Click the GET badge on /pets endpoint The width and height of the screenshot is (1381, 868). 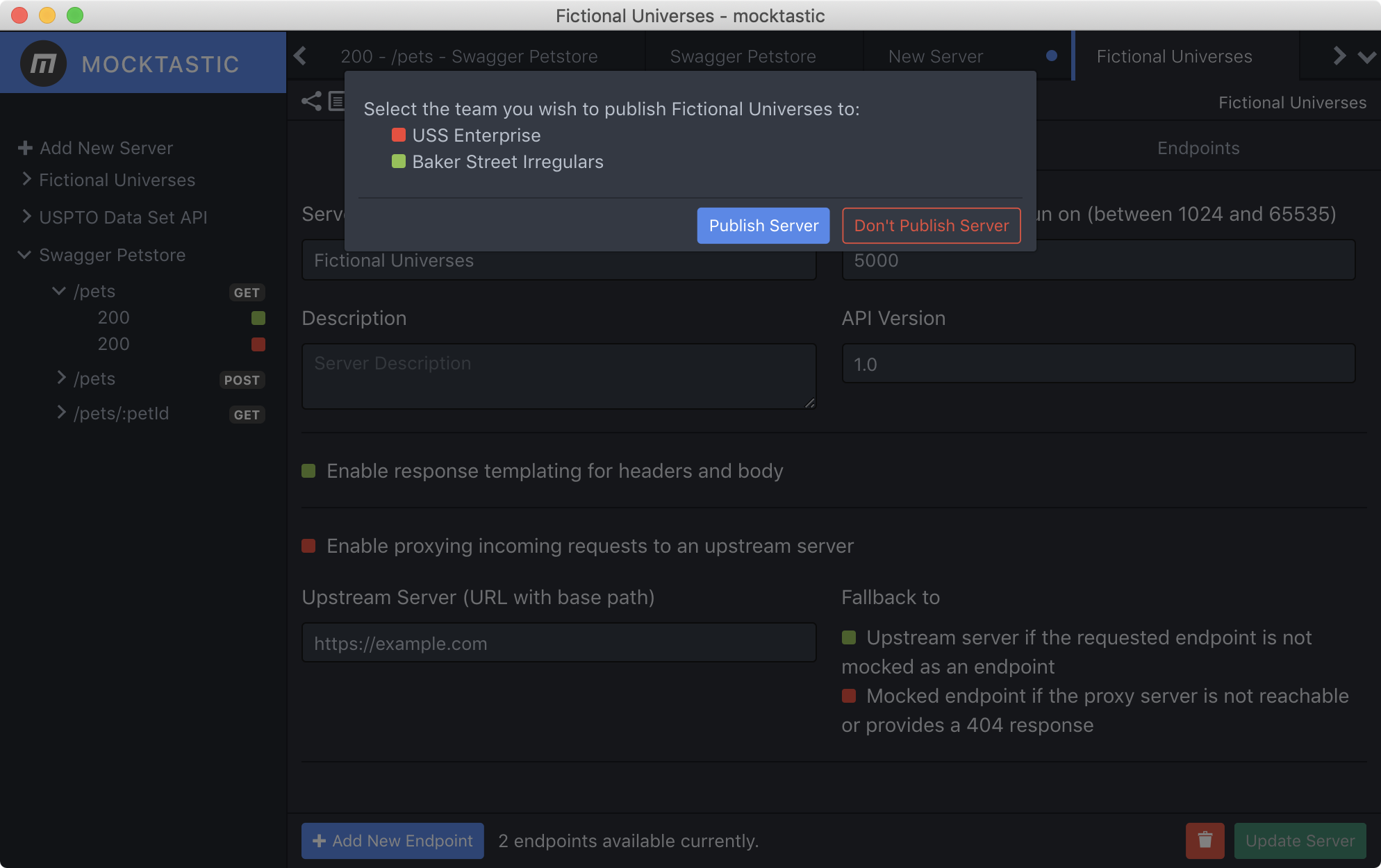tap(247, 292)
